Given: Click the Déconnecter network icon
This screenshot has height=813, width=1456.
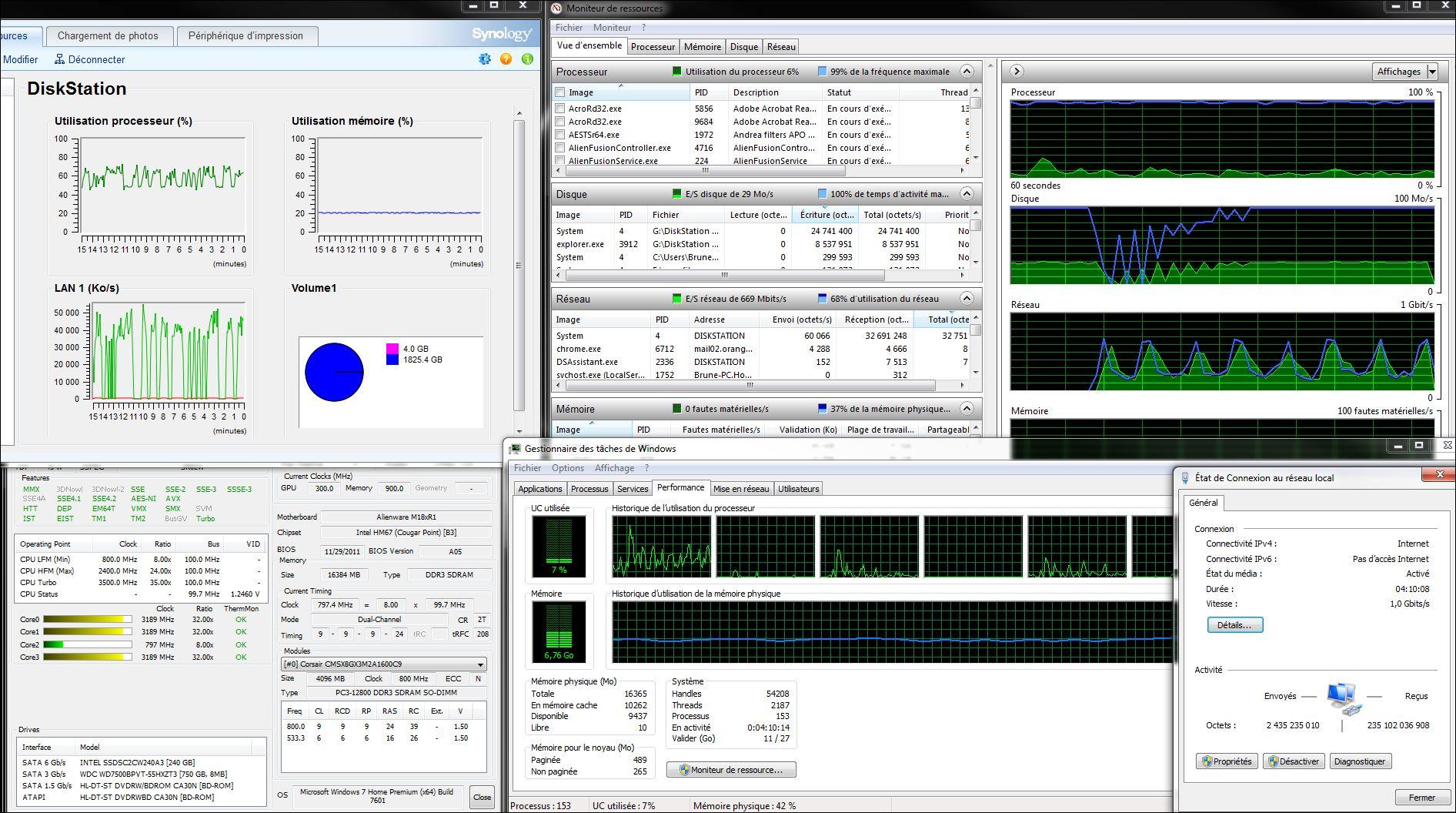Looking at the screenshot, I should click(x=59, y=59).
